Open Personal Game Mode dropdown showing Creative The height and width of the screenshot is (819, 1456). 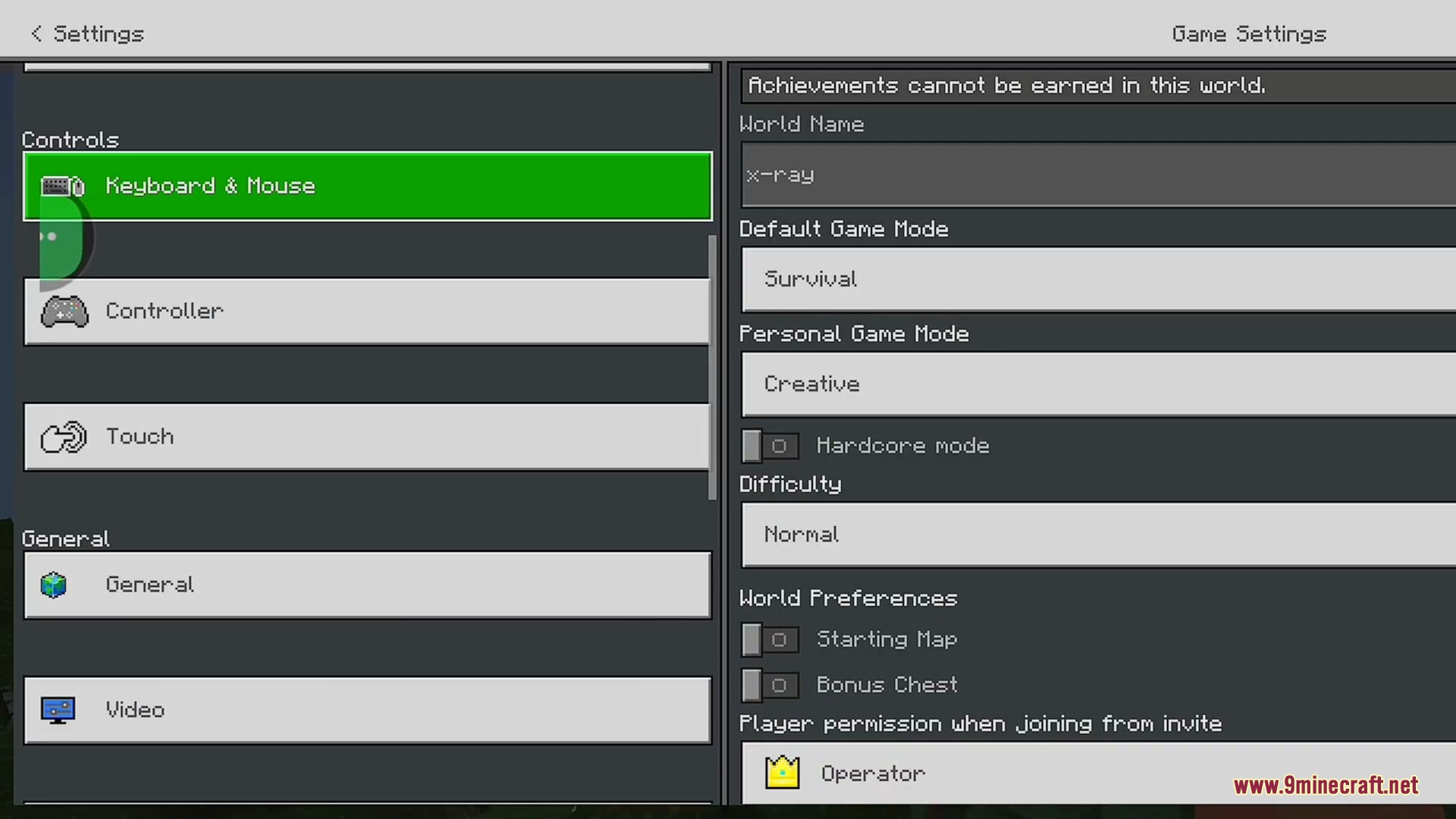(x=1099, y=384)
